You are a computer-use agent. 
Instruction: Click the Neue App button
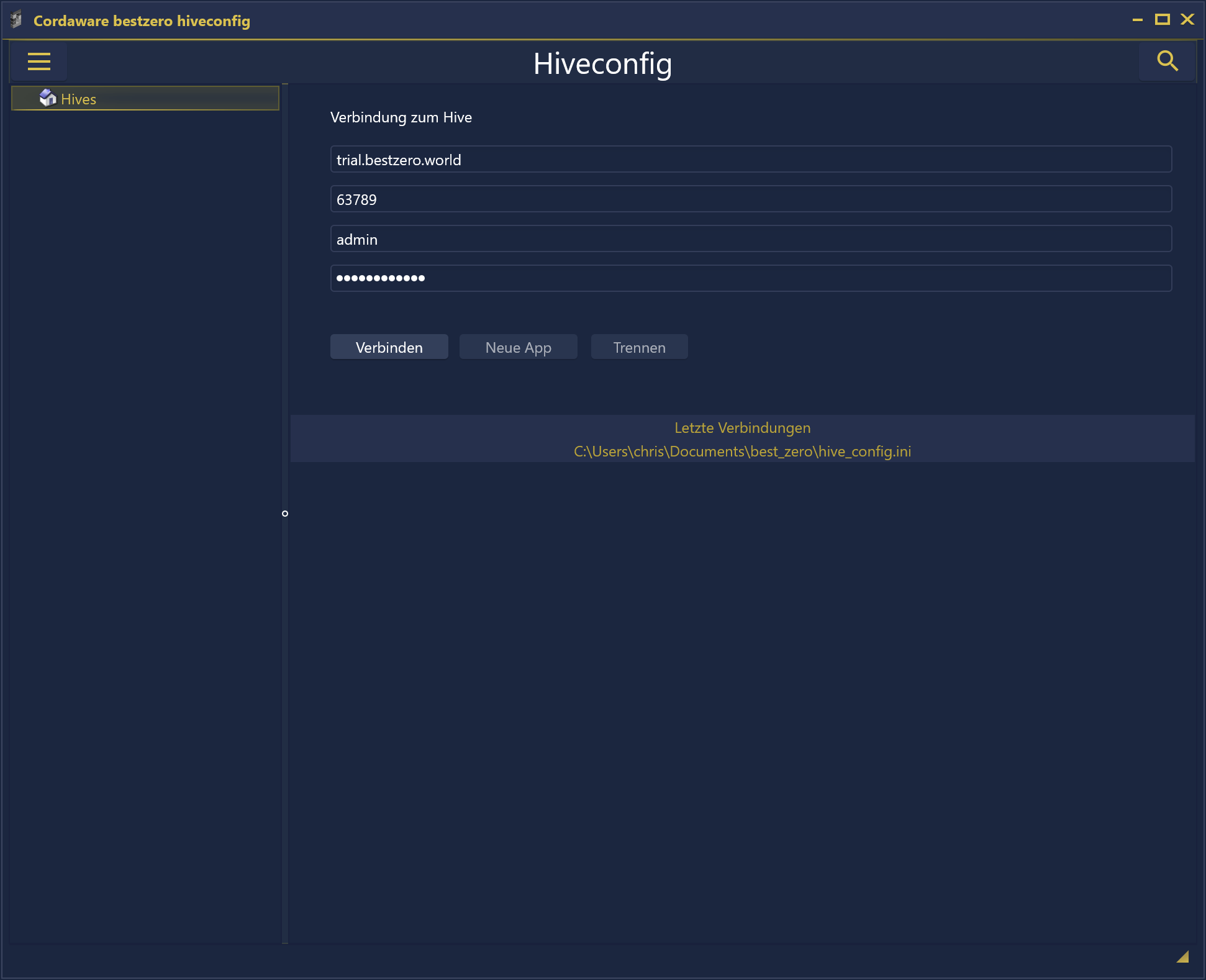pyautogui.click(x=519, y=347)
